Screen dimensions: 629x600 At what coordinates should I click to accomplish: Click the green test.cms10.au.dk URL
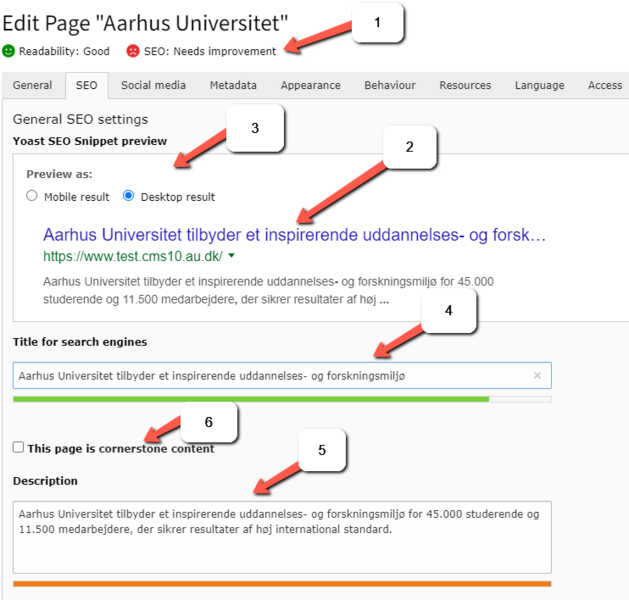[x=133, y=256]
